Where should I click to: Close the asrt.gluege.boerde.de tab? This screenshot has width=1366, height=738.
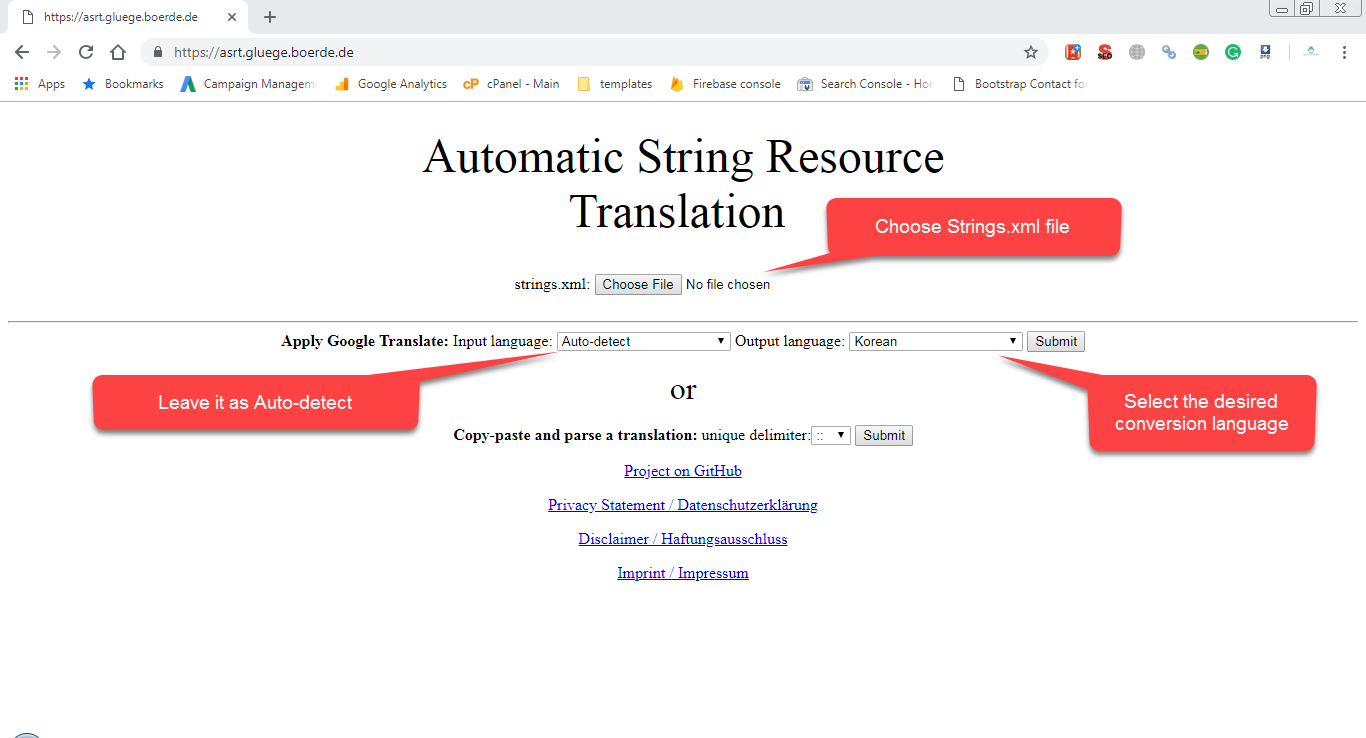tap(232, 17)
